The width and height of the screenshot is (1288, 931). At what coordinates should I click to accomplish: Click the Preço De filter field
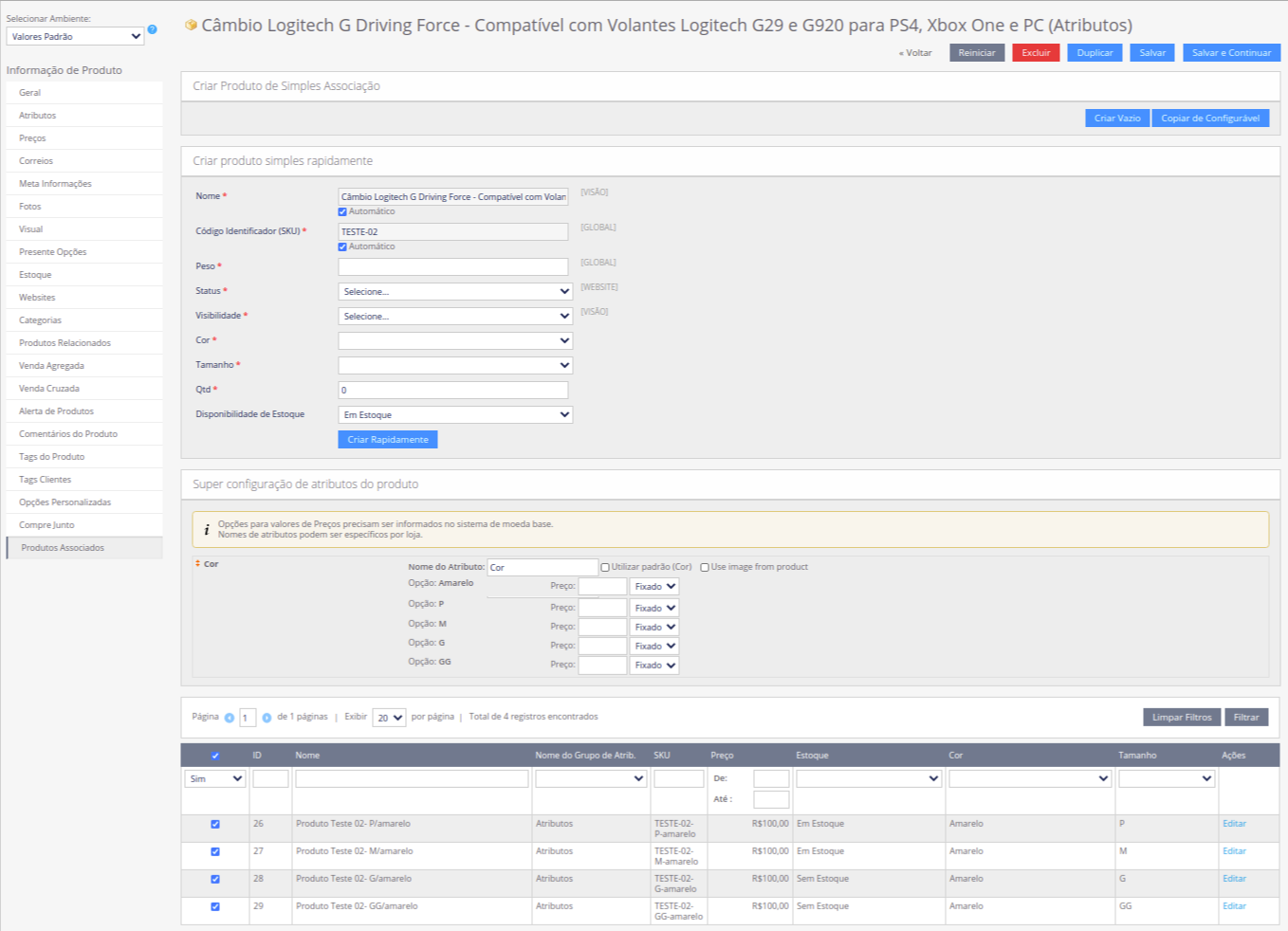pos(771,778)
